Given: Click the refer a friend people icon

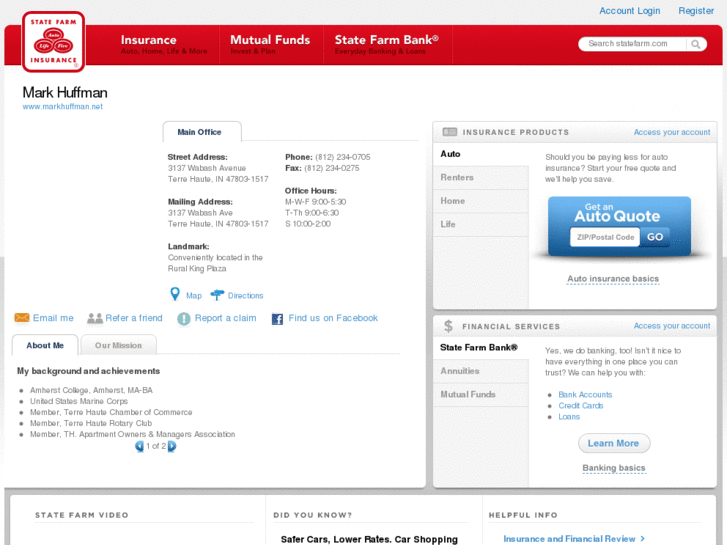Looking at the screenshot, I should pyautogui.click(x=95, y=318).
